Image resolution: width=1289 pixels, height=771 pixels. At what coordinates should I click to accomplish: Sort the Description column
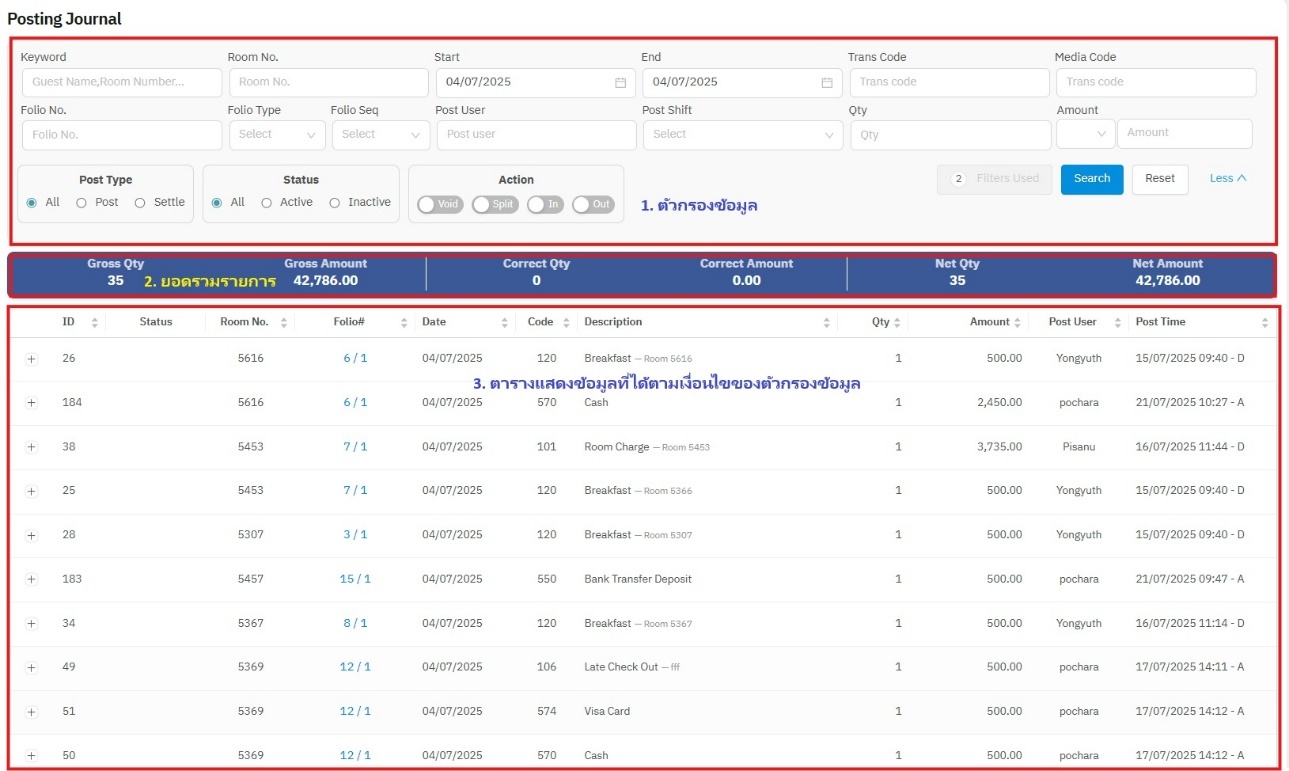(826, 322)
